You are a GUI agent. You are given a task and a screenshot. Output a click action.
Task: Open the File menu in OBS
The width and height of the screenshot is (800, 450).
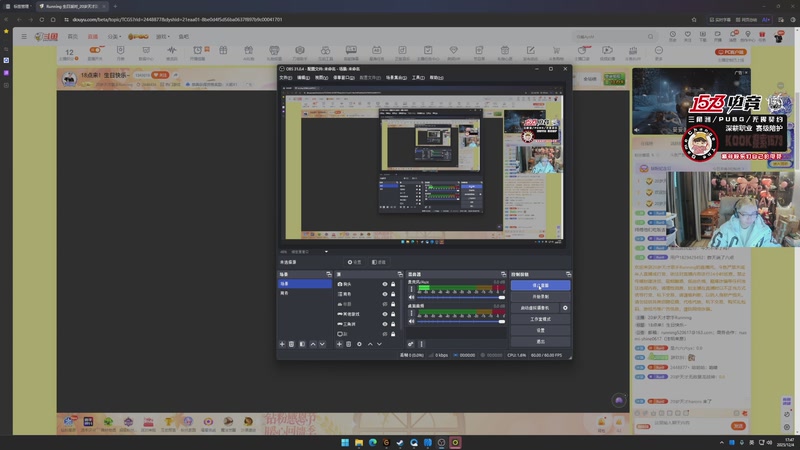(285, 77)
